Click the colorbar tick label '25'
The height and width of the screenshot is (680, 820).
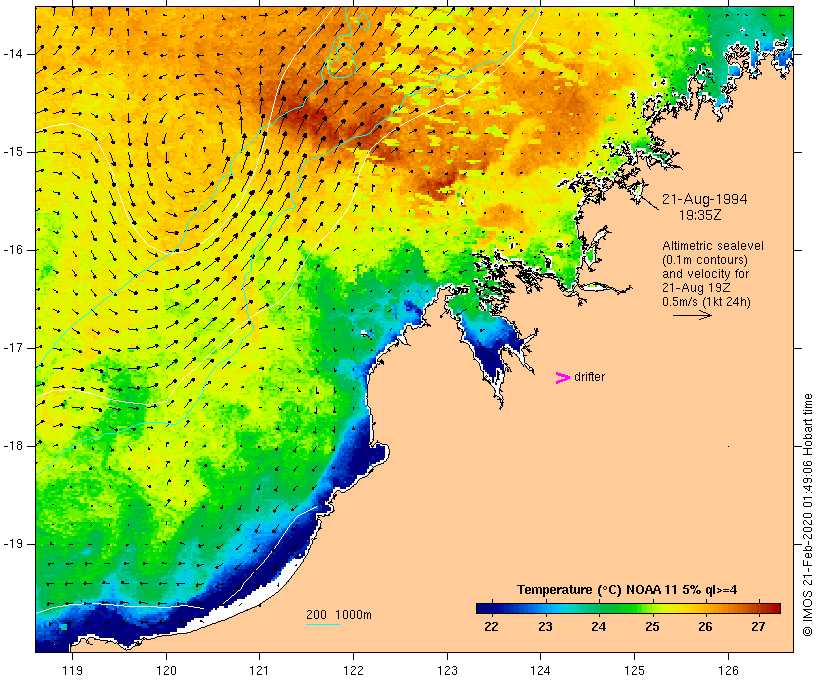[x=652, y=626]
